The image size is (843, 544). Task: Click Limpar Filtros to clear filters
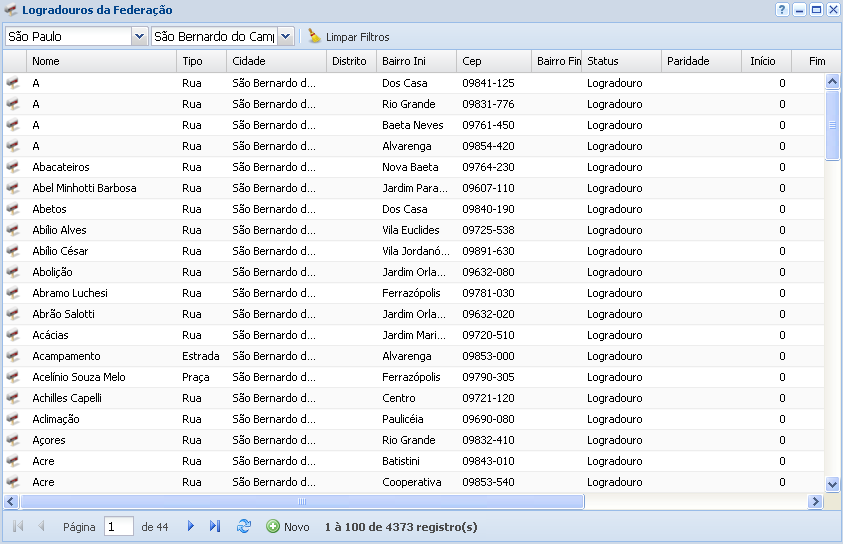(349, 37)
